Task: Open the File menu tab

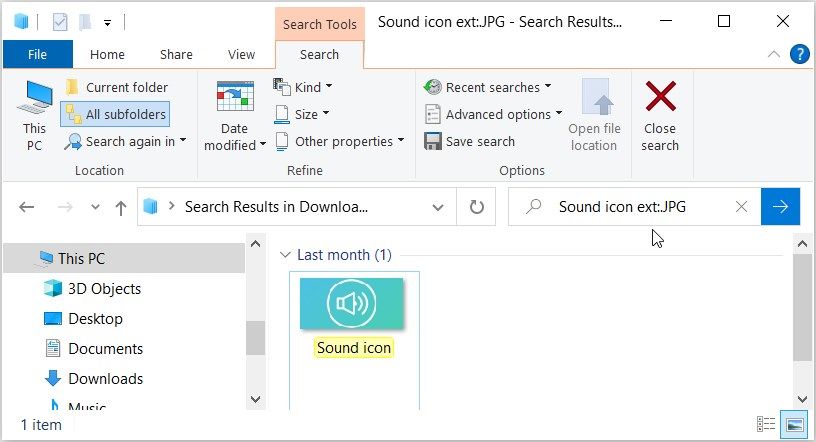Action: click(37, 55)
